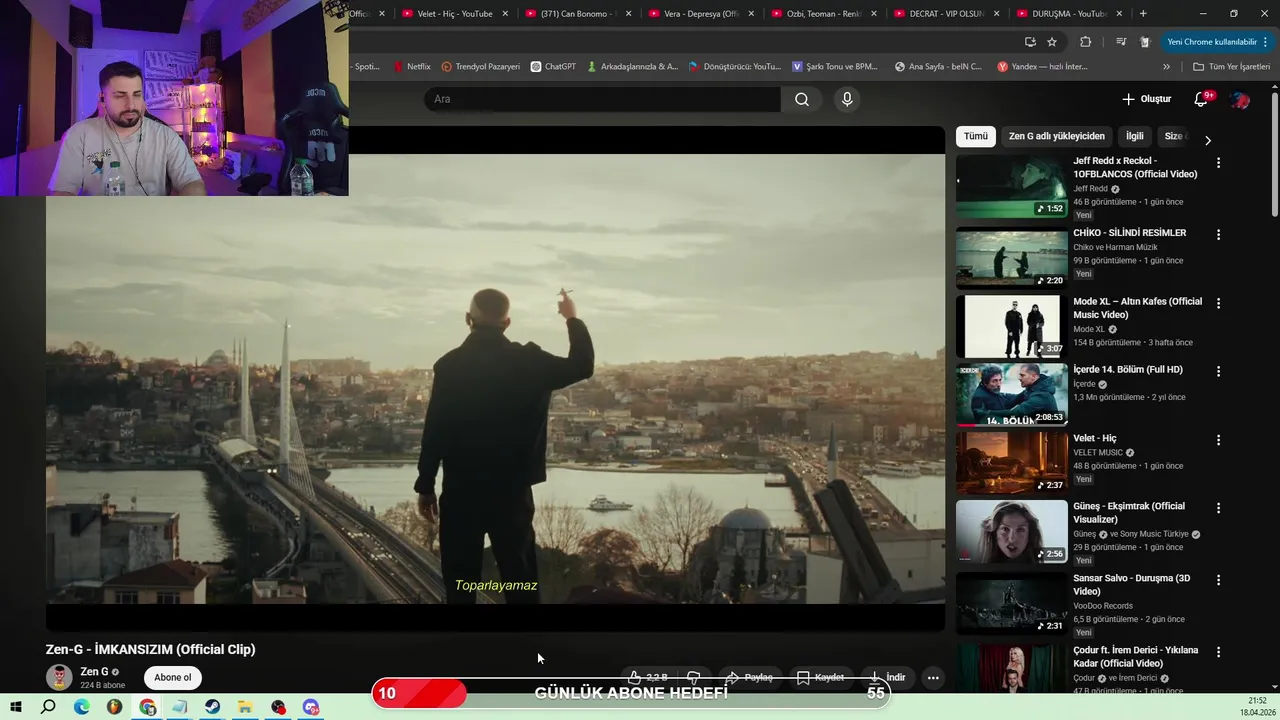Screen dimensions: 1280x720
Task: Open options for Jeff Redd x Reckol video
Action: (1218, 163)
